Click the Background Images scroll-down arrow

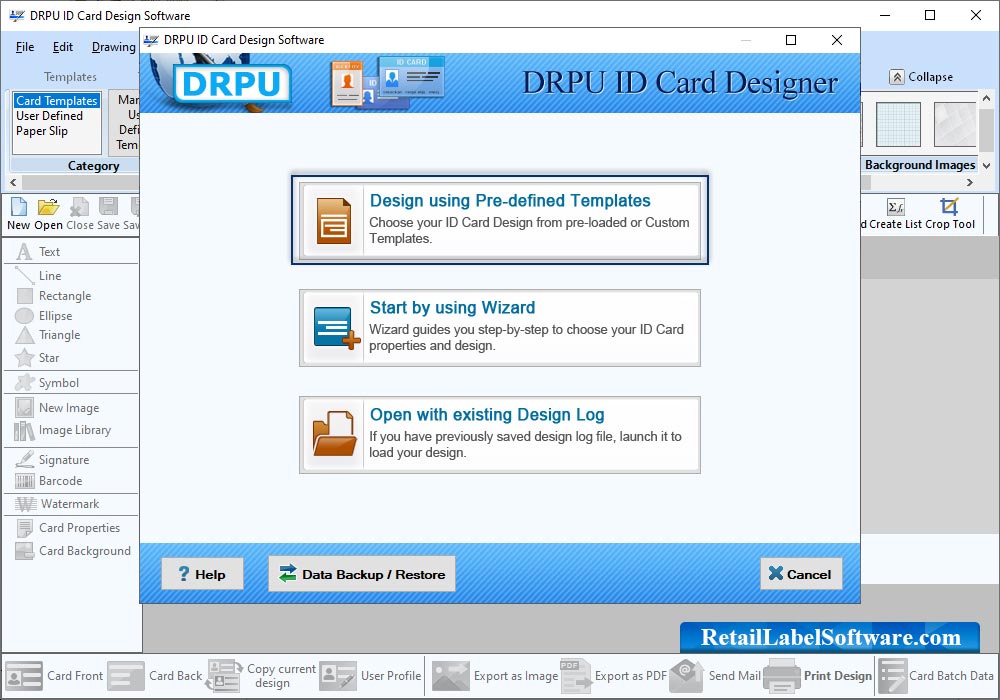coord(987,165)
